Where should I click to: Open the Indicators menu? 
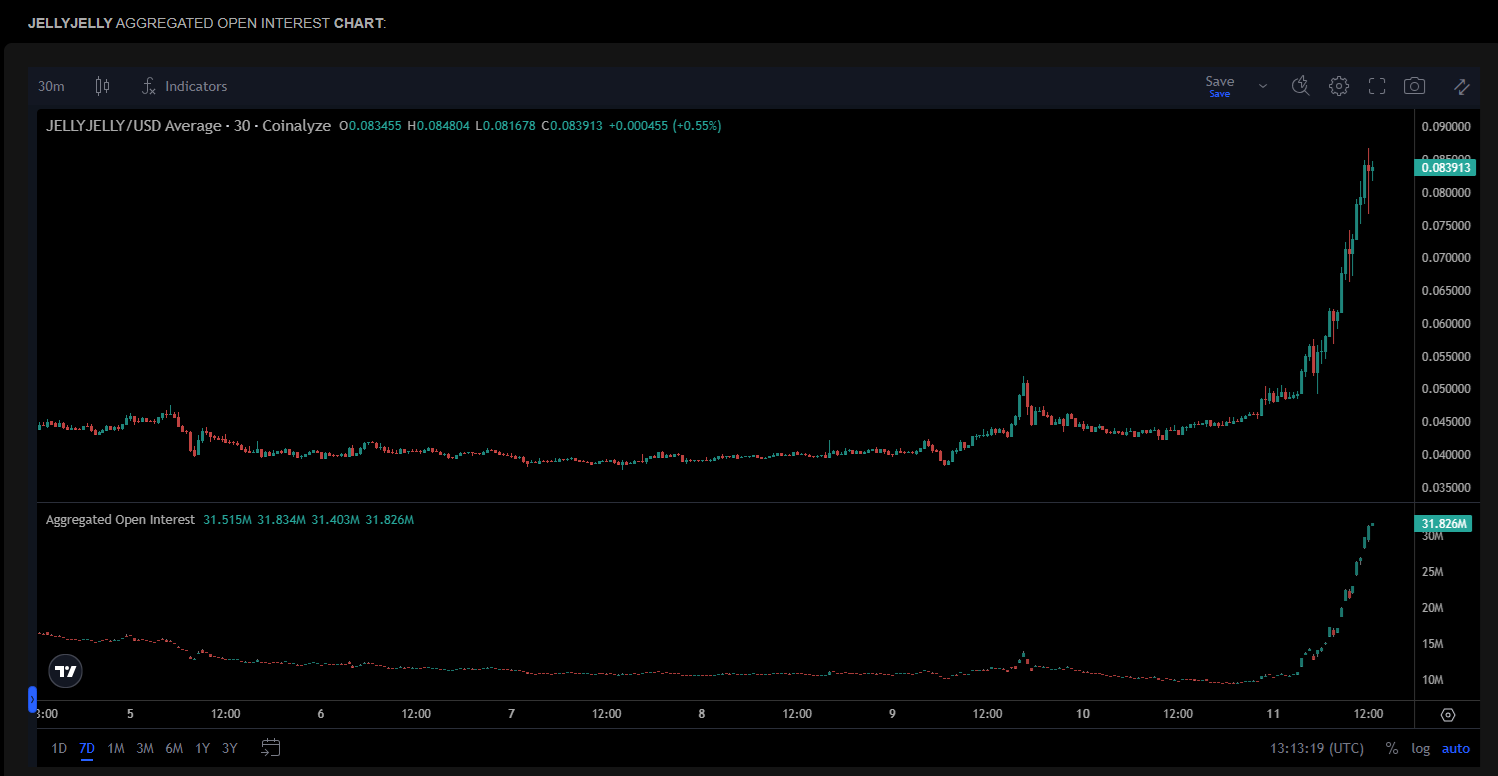(184, 86)
